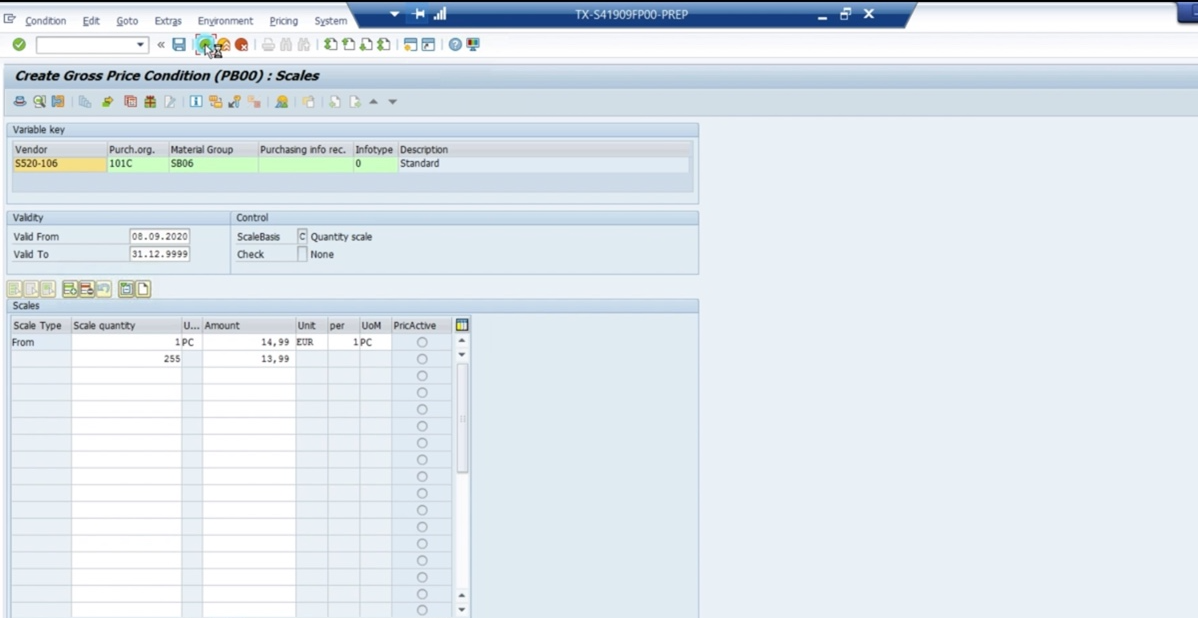1198x618 pixels.
Task: Open the Environment menu
Action: pos(225,21)
